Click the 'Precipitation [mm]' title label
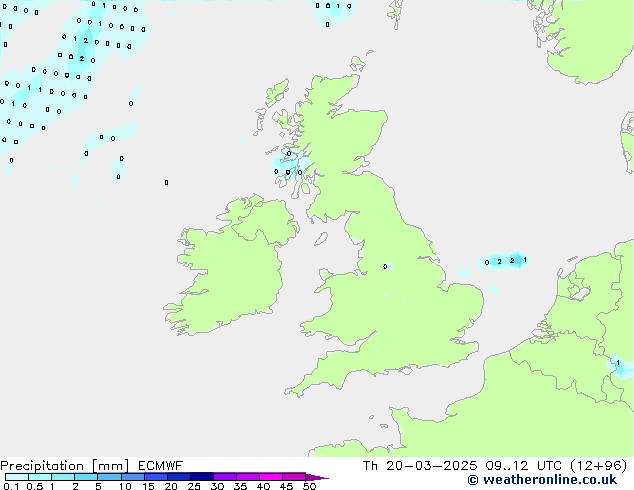Image resolution: width=634 pixels, height=490 pixels. click(64, 466)
